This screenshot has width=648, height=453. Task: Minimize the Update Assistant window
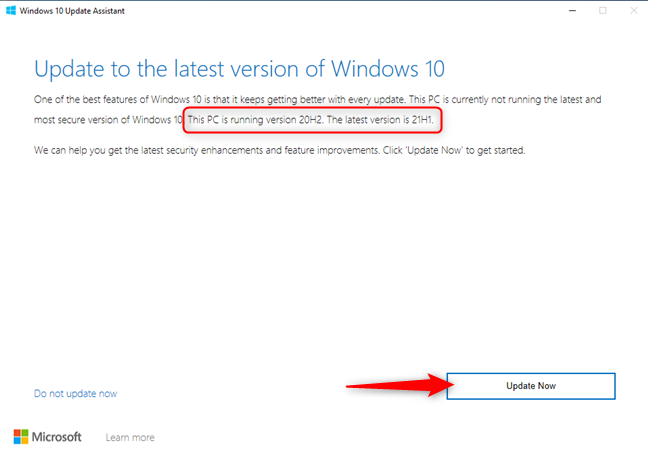coord(572,10)
